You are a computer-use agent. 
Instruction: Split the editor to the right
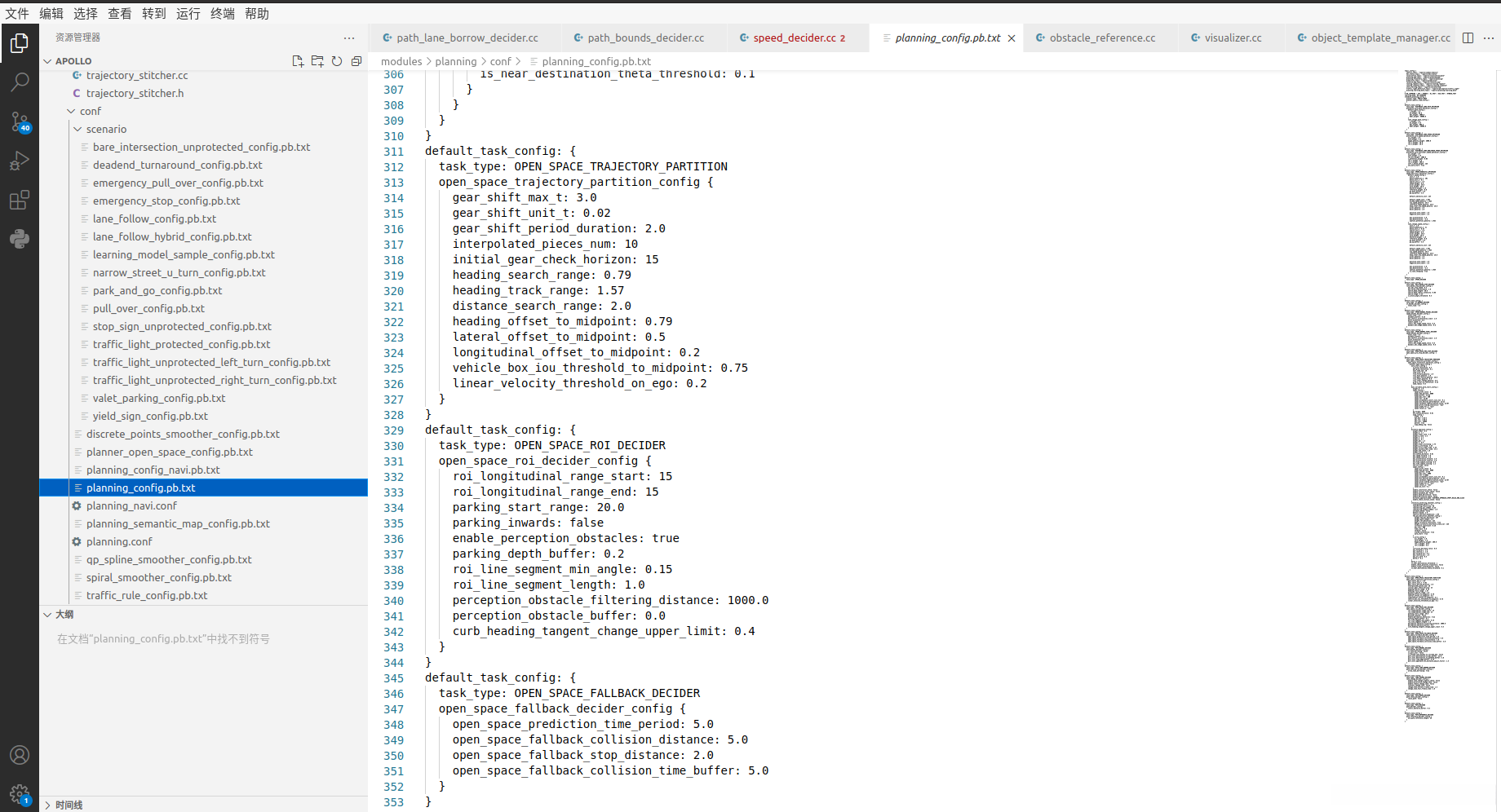click(1468, 38)
